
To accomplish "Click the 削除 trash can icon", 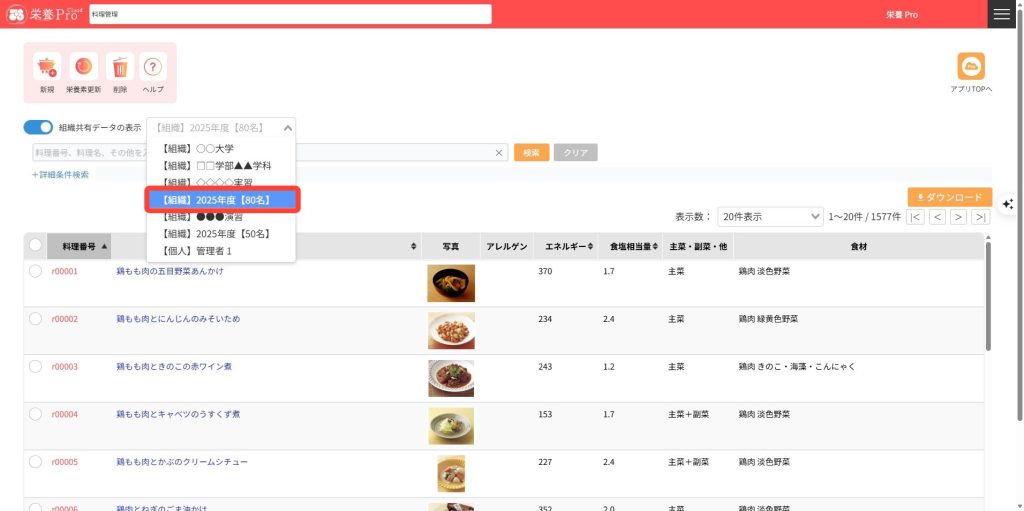I will 120,68.
